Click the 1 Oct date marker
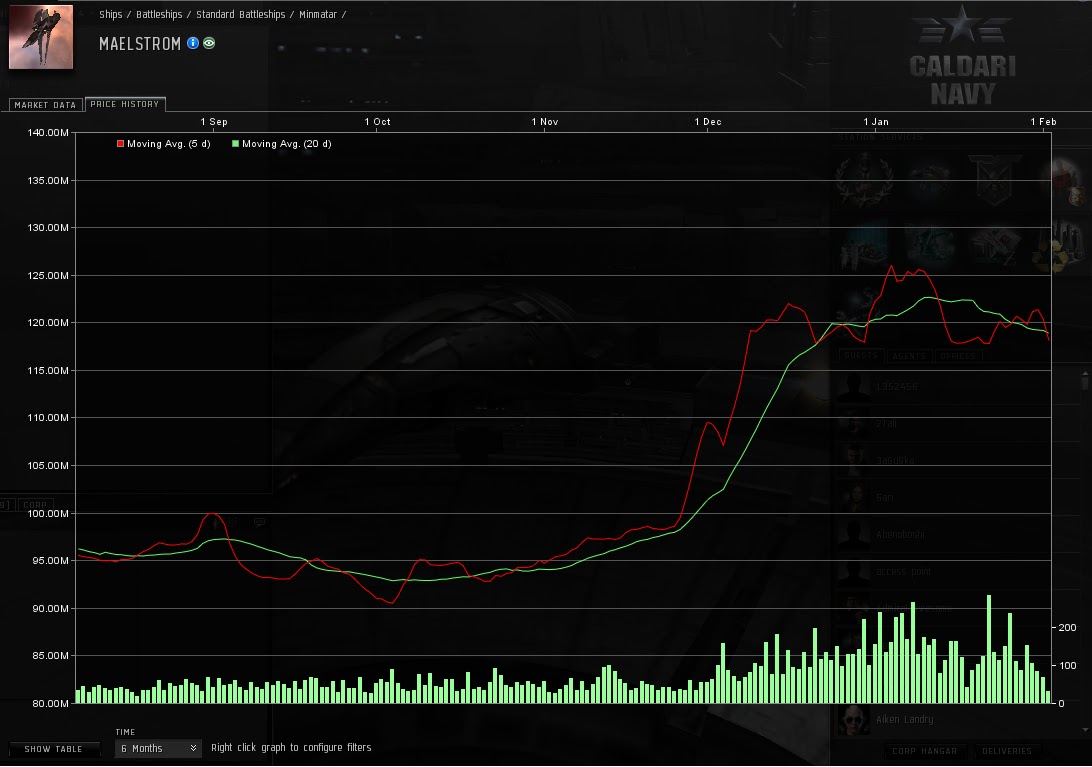This screenshot has height=767, width=1092. [x=377, y=121]
